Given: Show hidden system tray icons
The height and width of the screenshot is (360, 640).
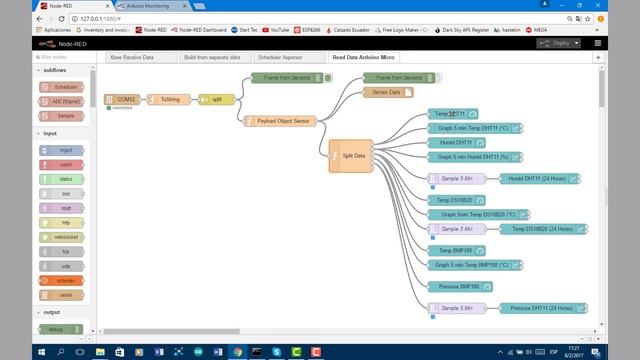Looking at the screenshot, I should [500, 352].
